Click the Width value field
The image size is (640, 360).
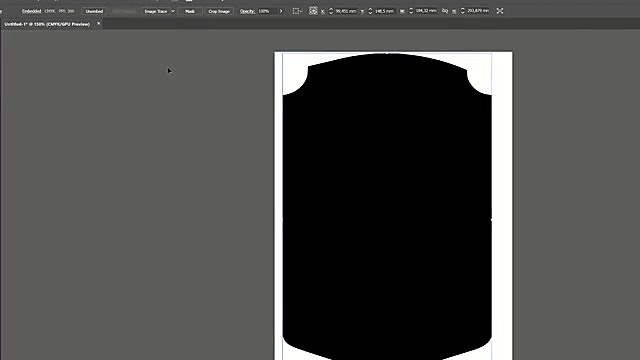pos(426,11)
